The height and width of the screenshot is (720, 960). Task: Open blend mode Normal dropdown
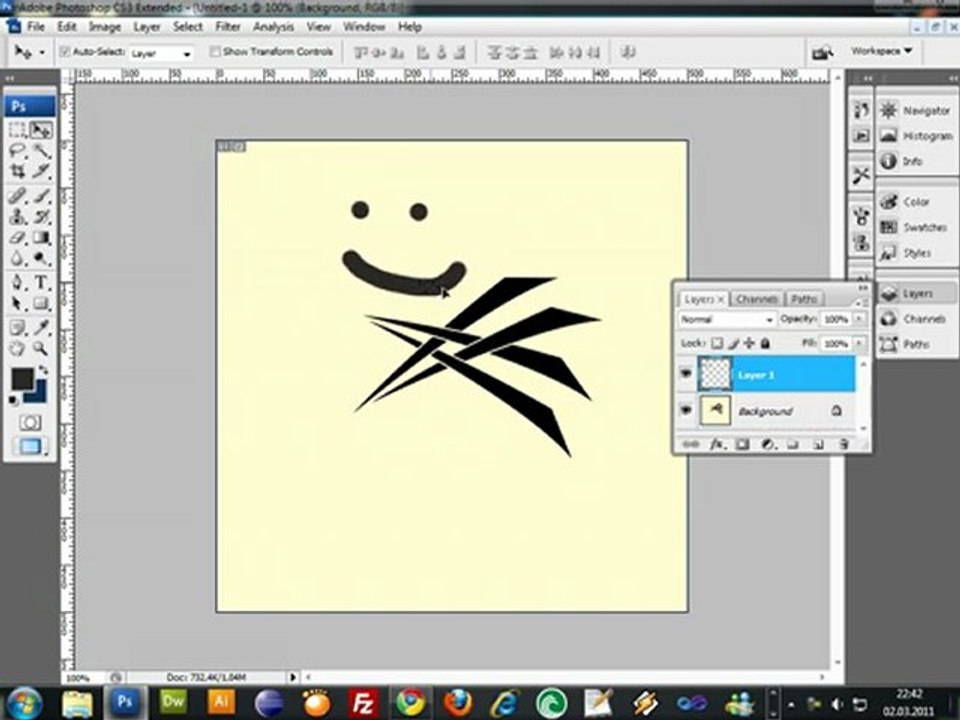(x=727, y=320)
